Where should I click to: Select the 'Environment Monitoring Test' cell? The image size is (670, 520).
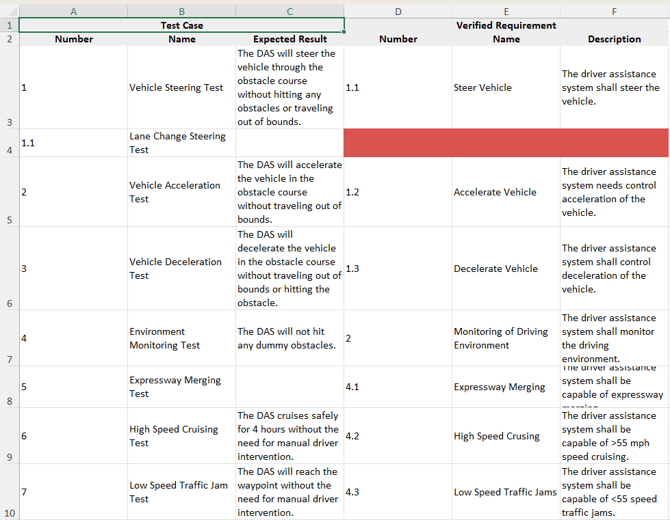pyautogui.click(x=182, y=338)
